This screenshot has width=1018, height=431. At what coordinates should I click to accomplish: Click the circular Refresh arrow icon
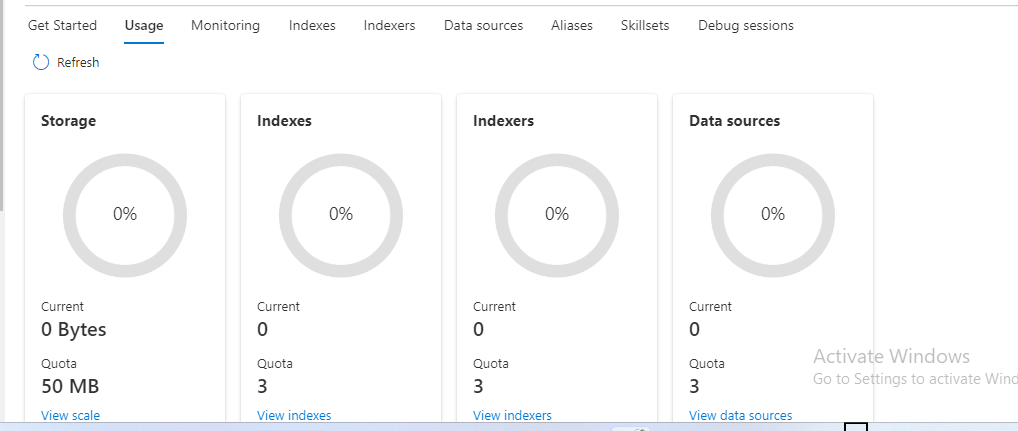click(41, 62)
